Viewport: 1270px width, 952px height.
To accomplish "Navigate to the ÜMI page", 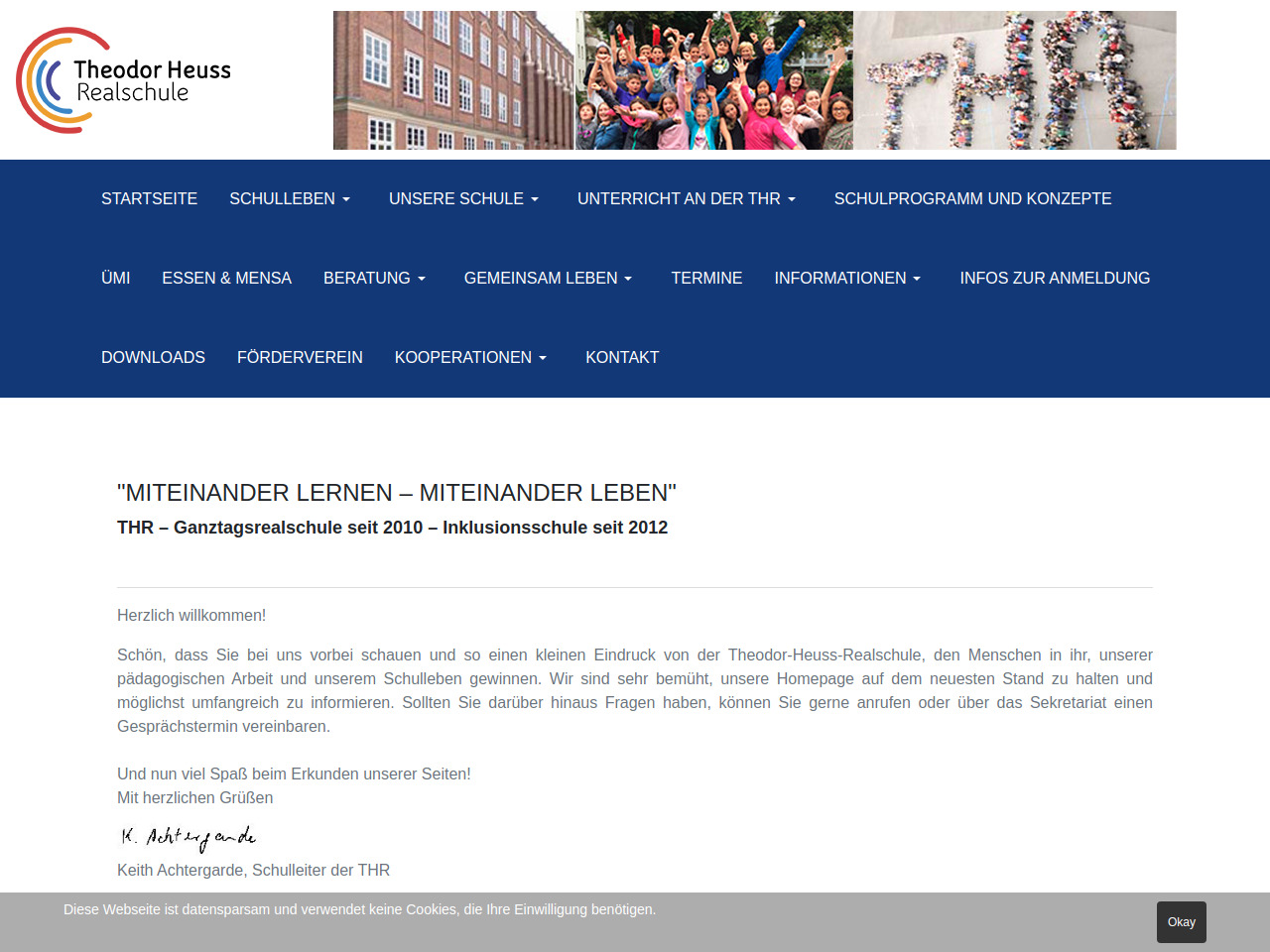I will [x=115, y=278].
